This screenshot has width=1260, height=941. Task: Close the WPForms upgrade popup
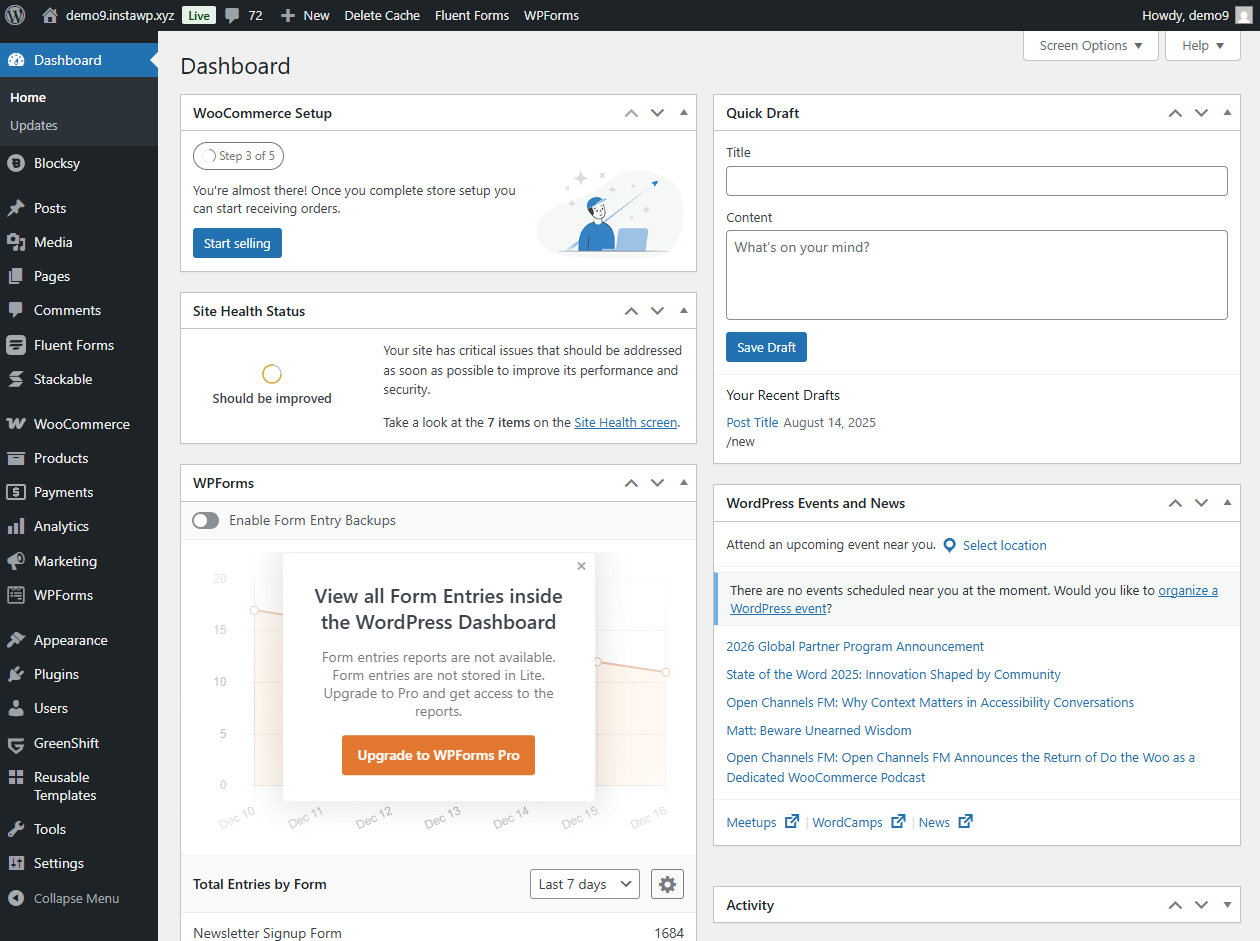581,566
